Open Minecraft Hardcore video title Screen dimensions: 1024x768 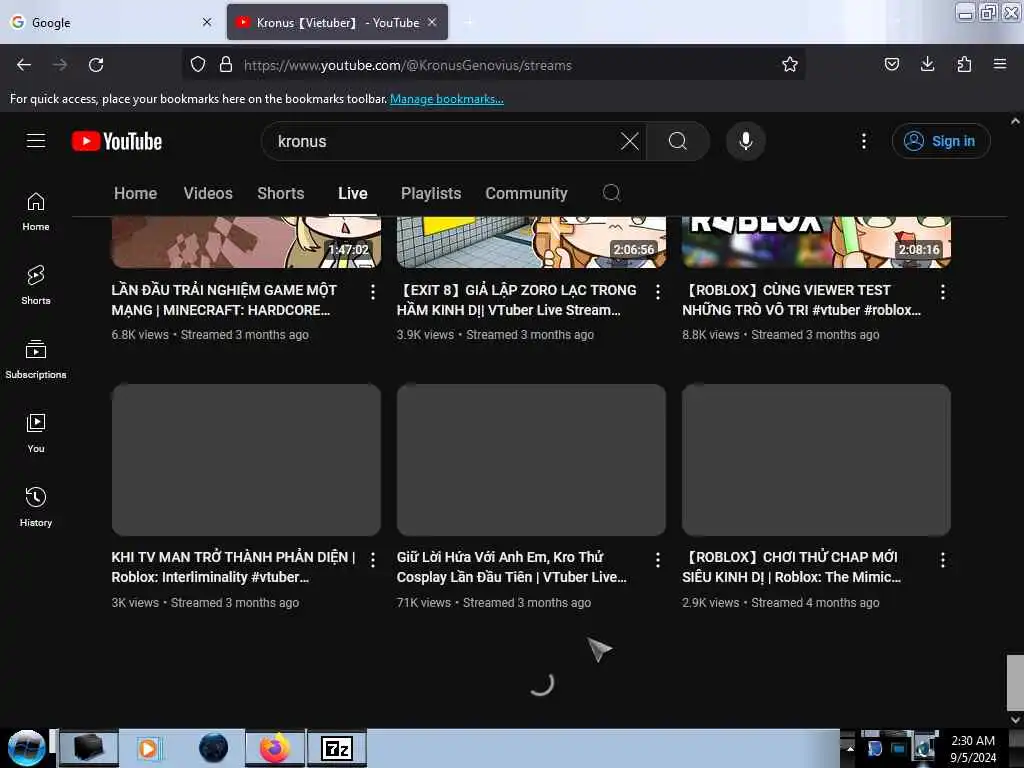click(x=224, y=300)
